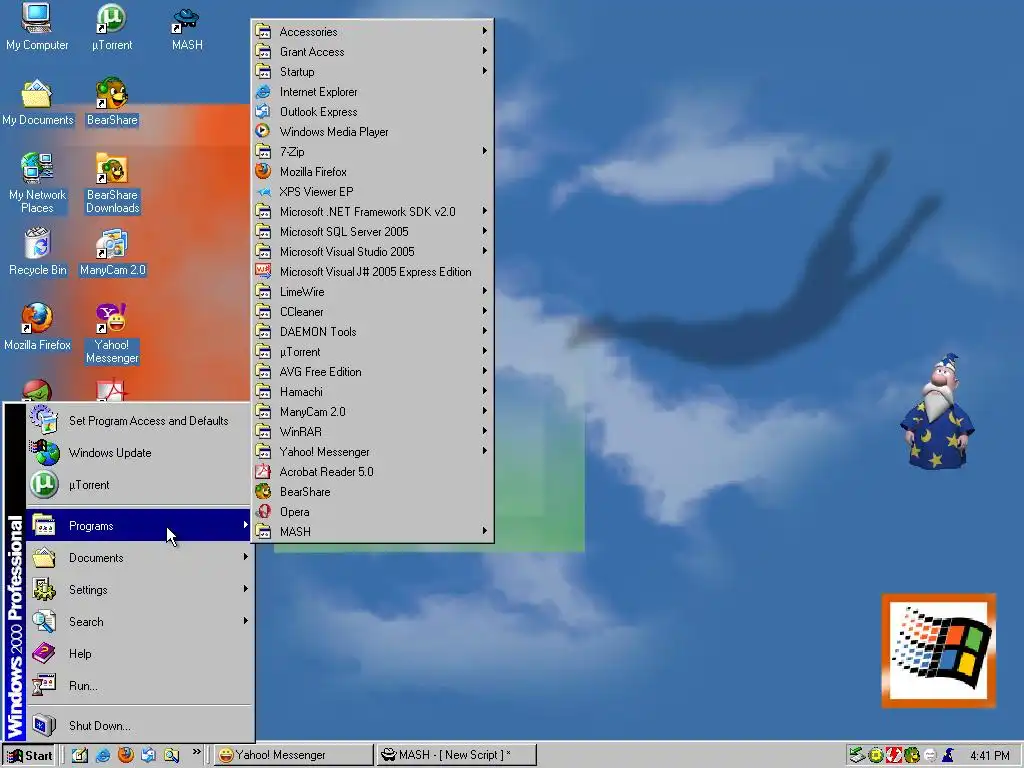Select the µTorrent desktop shortcut
The image size is (1024, 768).
click(x=112, y=27)
